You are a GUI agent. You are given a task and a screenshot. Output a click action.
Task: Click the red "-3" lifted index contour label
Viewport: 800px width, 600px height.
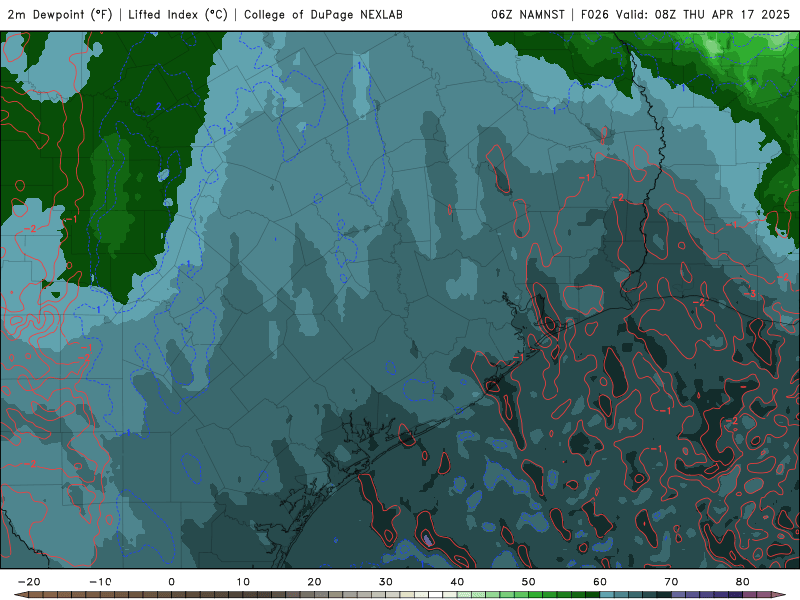[x=749, y=294]
